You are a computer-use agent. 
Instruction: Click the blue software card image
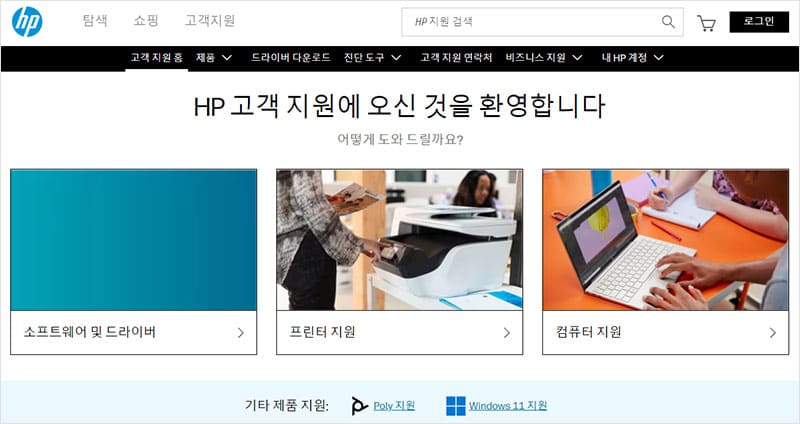(x=134, y=240)
